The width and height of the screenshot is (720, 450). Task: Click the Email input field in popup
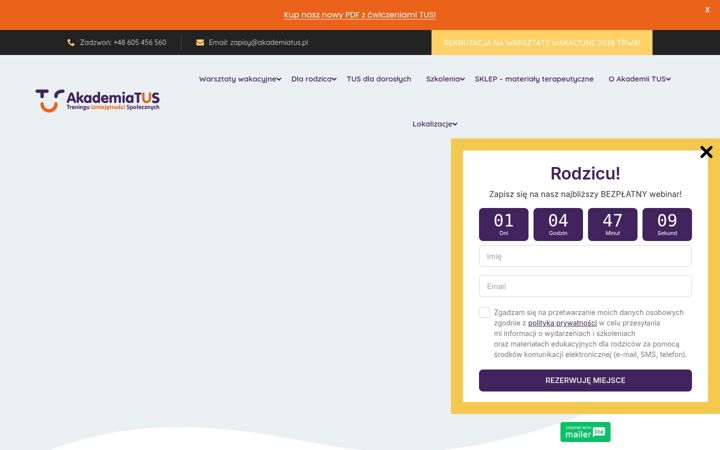click(x=585, y=286)
